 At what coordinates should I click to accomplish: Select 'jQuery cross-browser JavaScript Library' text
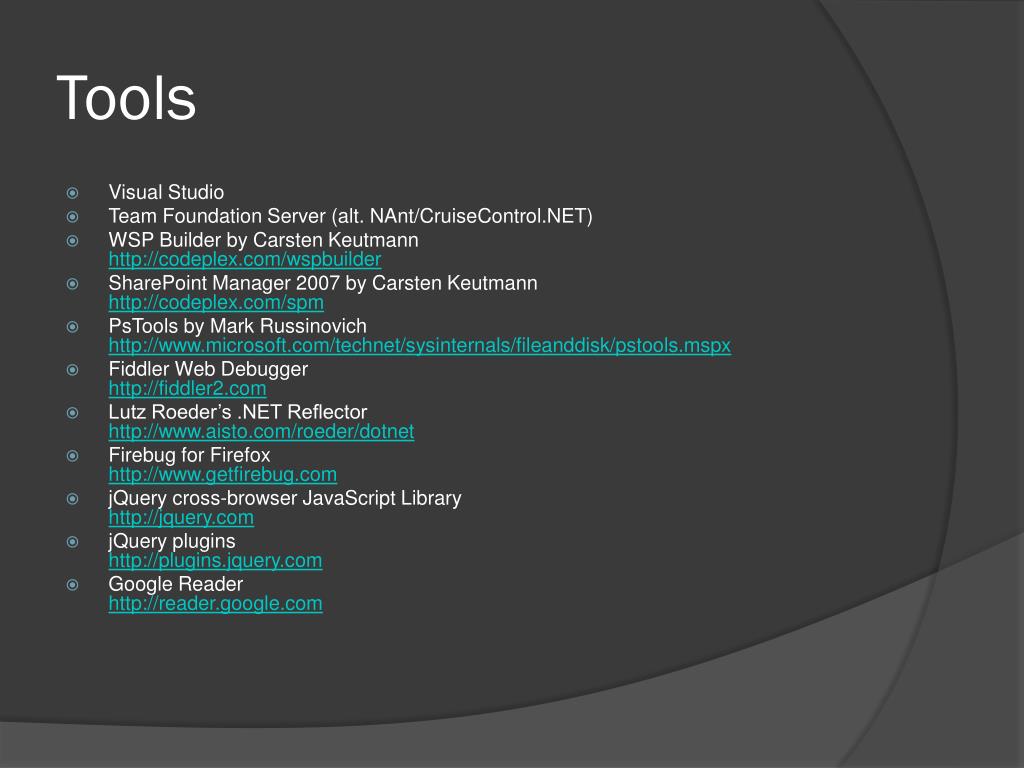click(285, 498)
